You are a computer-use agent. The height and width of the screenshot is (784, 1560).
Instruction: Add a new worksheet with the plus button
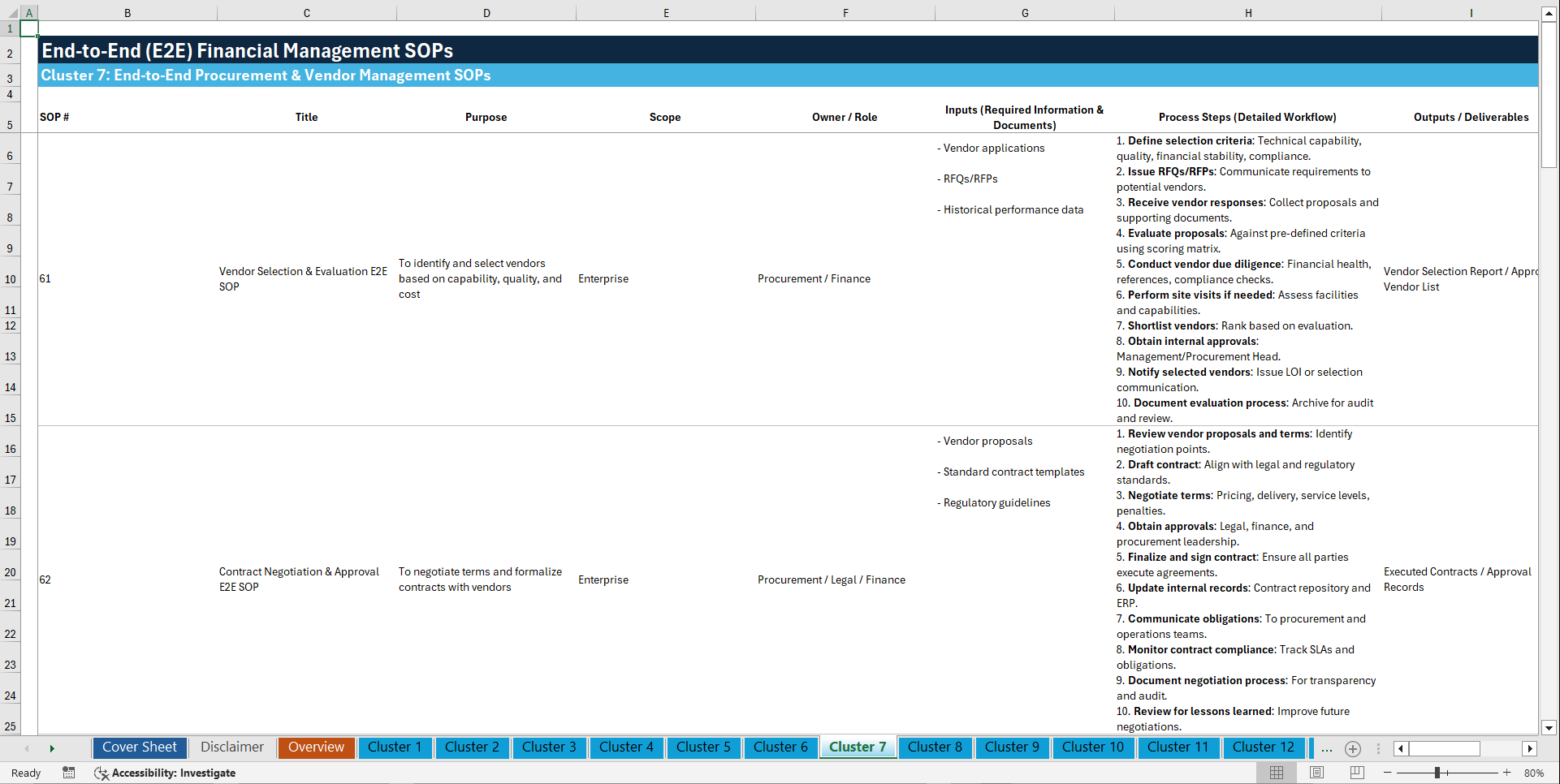[1352, 748]
